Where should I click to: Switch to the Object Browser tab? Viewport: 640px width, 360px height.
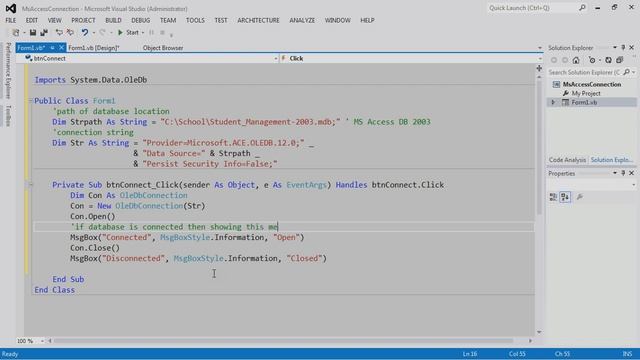[x=163, y=48]
